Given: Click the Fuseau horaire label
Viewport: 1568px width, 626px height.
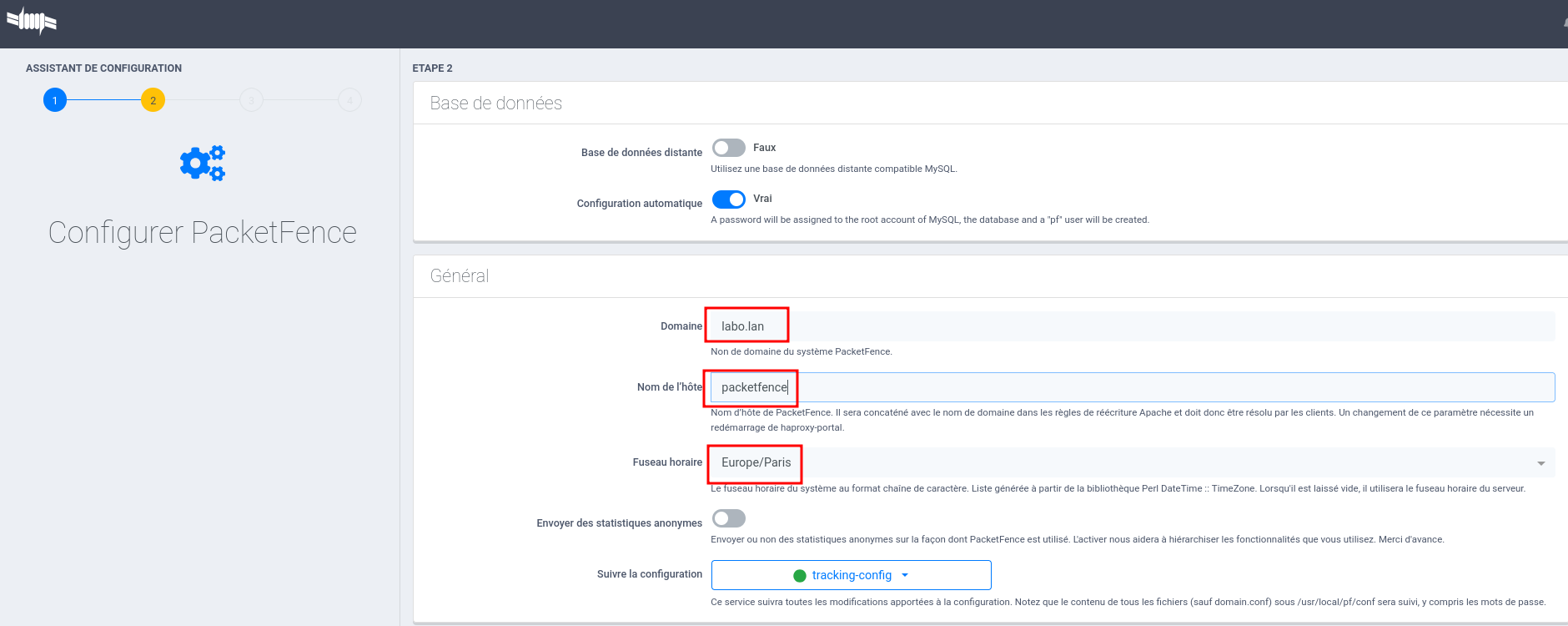Looking at the screenshot, I should tap(667, 462).
